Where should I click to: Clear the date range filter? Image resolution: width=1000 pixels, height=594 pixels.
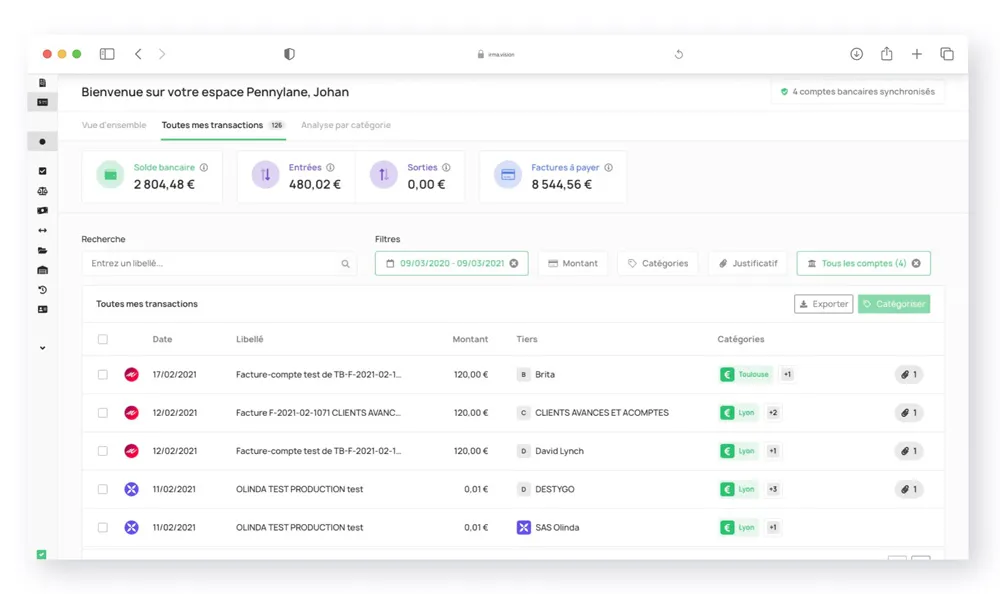[514, 264]
